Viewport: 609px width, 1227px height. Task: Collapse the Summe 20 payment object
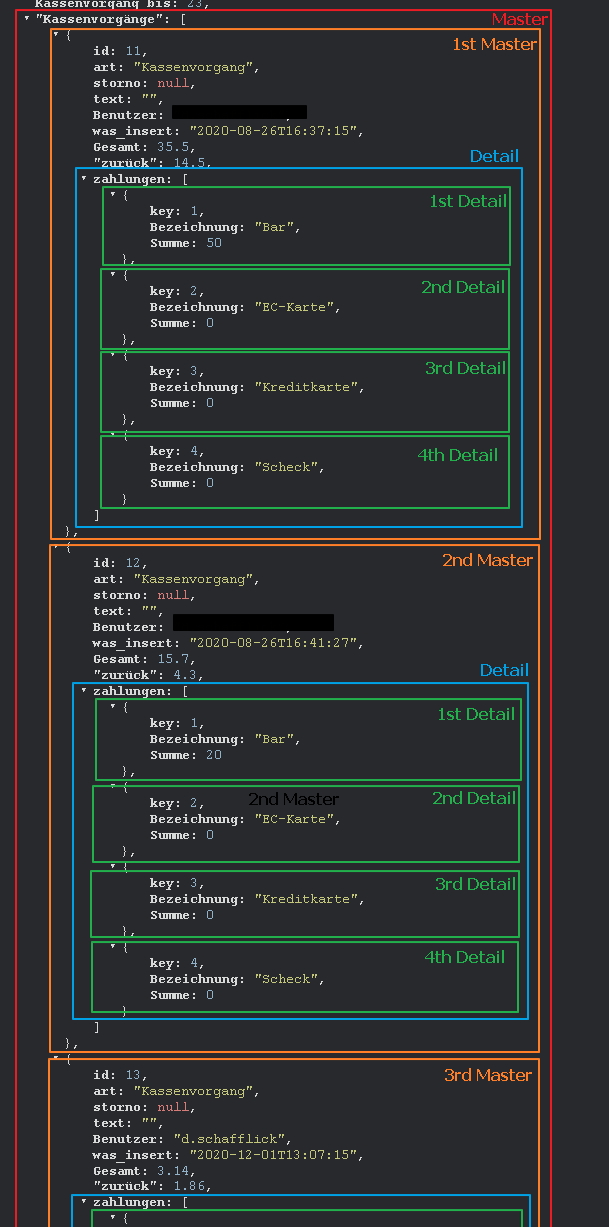click(113, 707)
